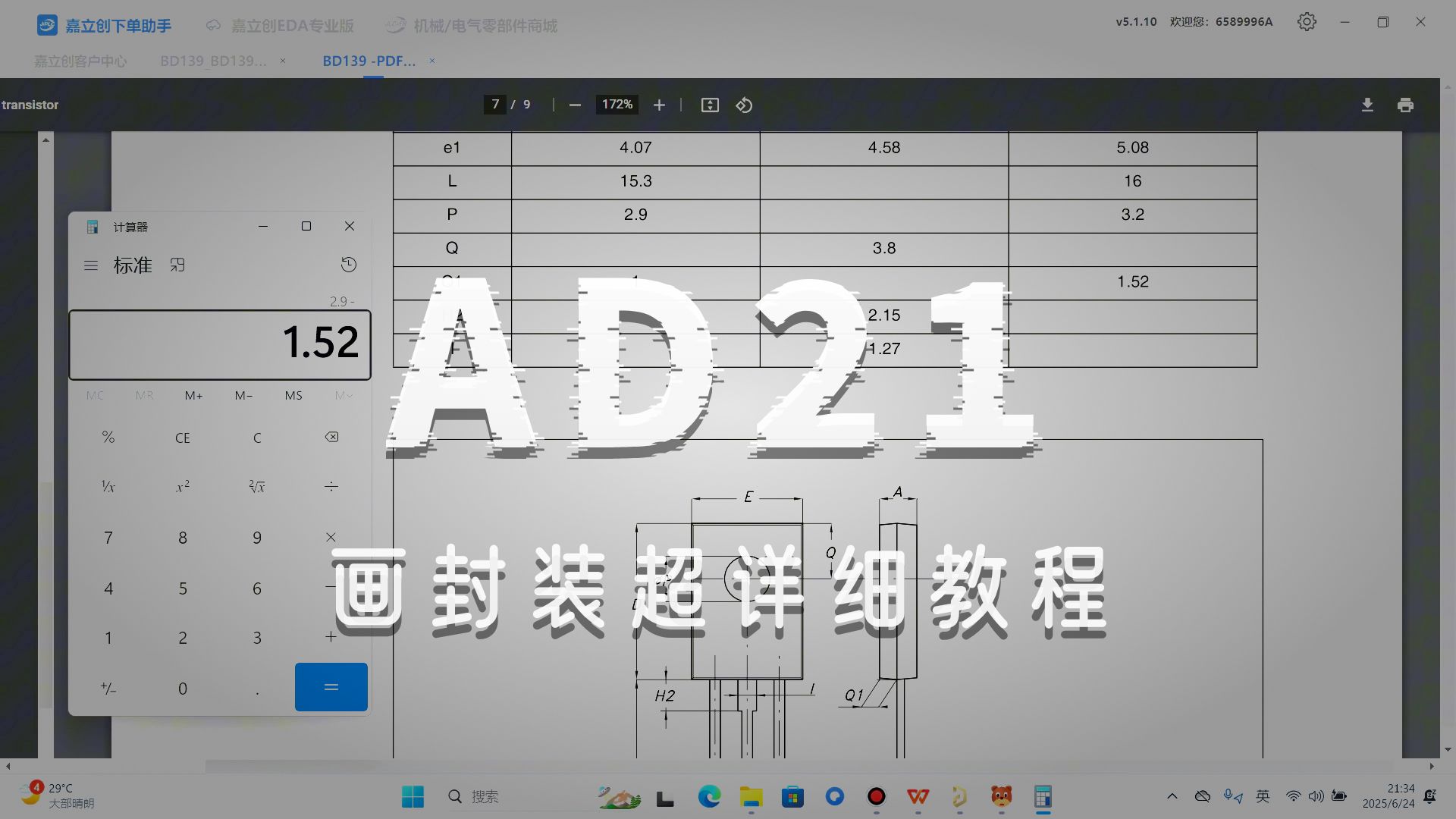The image size is (1456, 819).
Task: Click the divide operator key
Action: 331,486
